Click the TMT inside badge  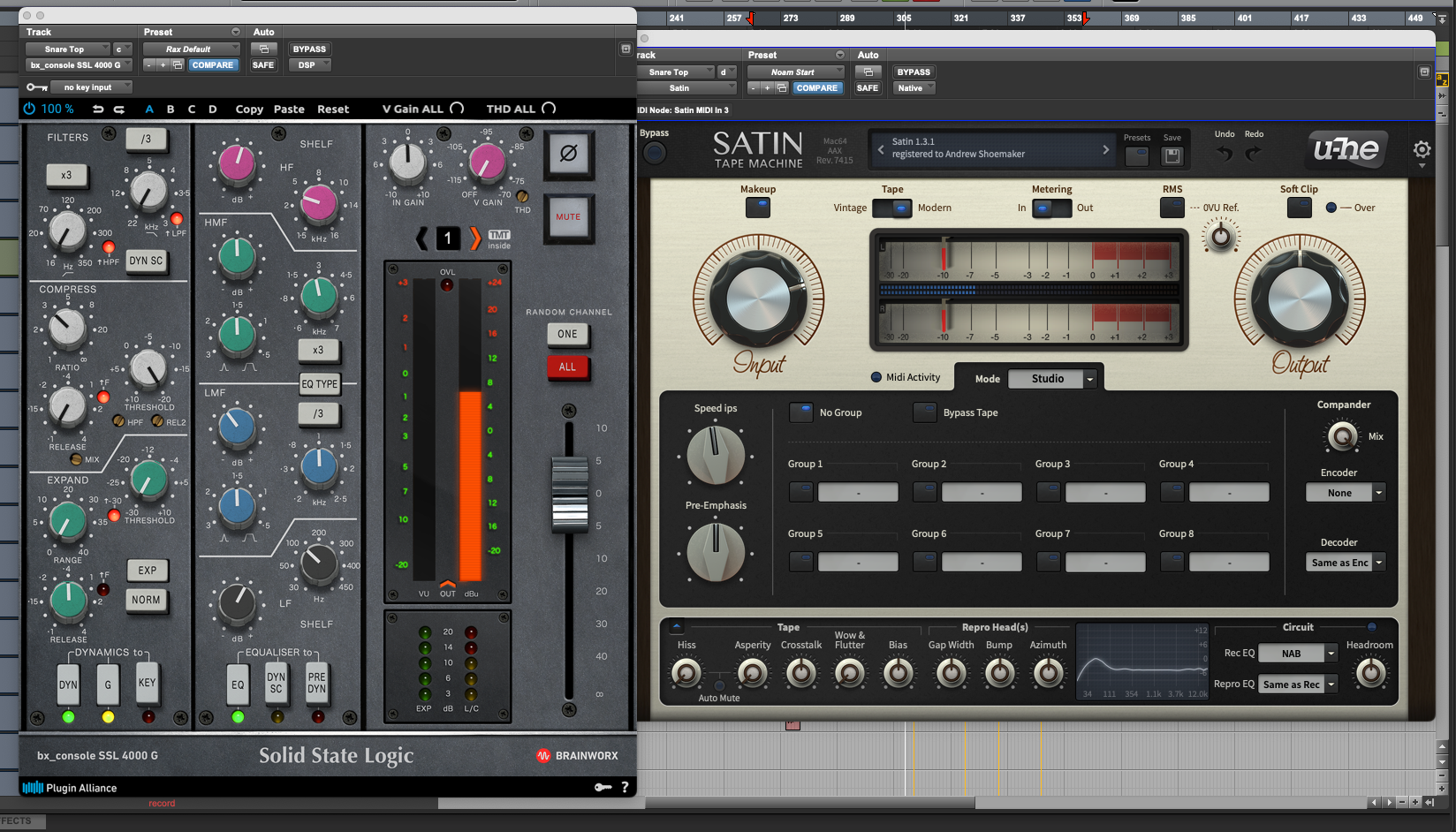[x=499, y=239]
